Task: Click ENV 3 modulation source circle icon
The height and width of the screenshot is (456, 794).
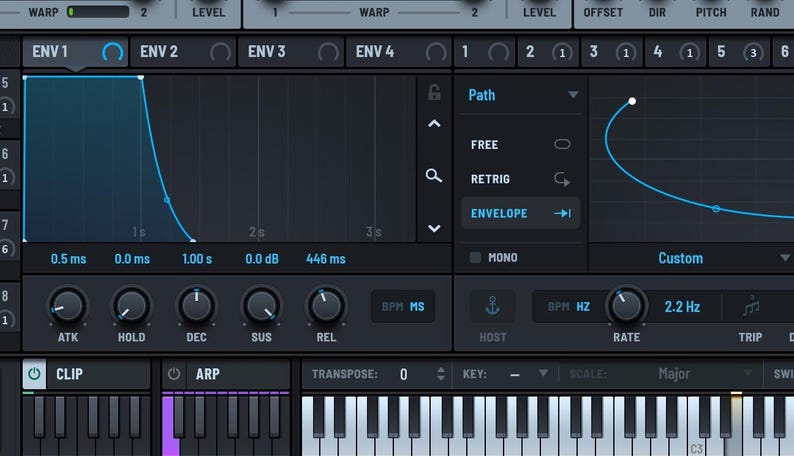Action: coord(328,52)
